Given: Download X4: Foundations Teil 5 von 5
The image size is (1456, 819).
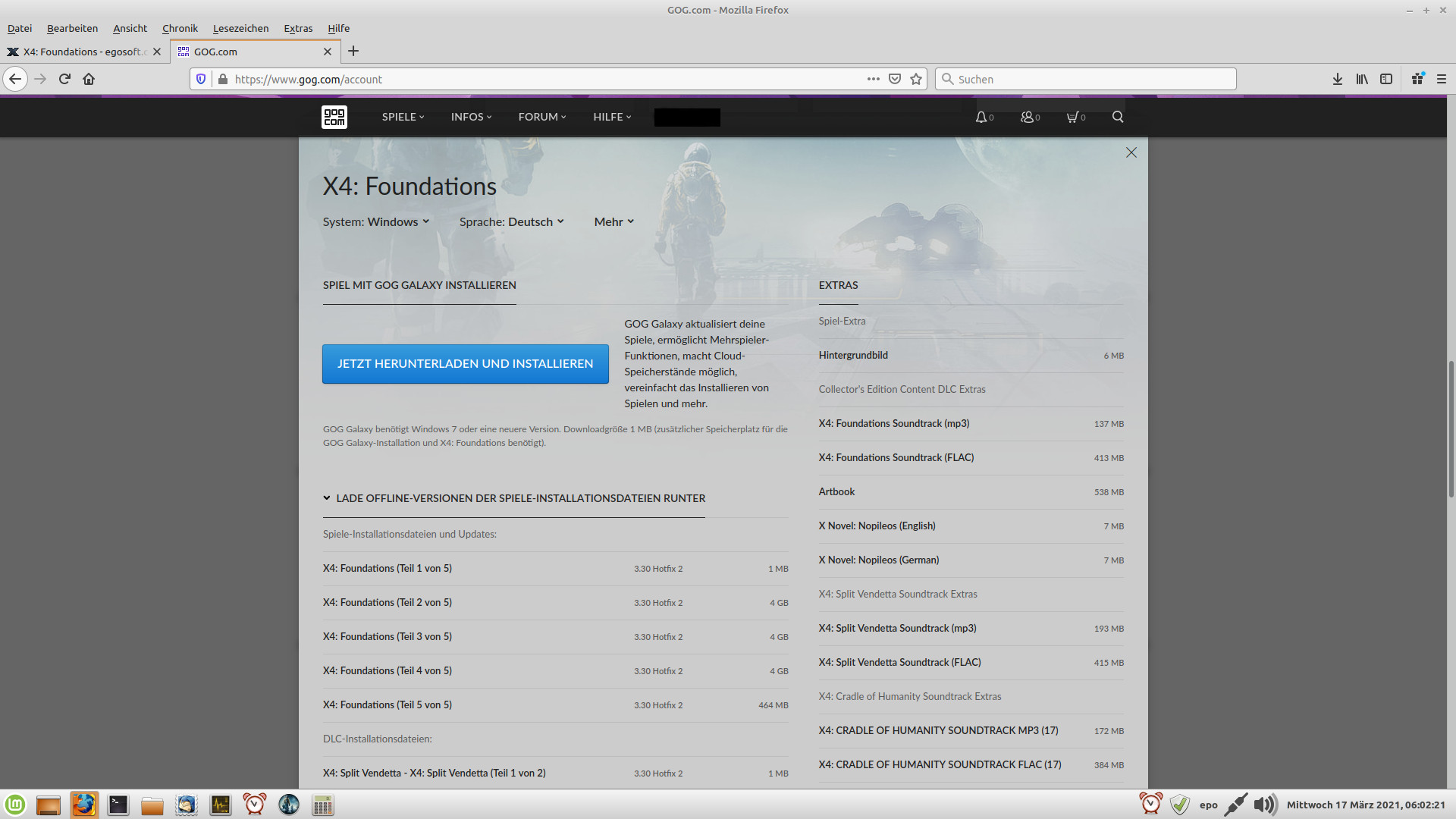Looking at the screenshot, I should tap(556, 705).
